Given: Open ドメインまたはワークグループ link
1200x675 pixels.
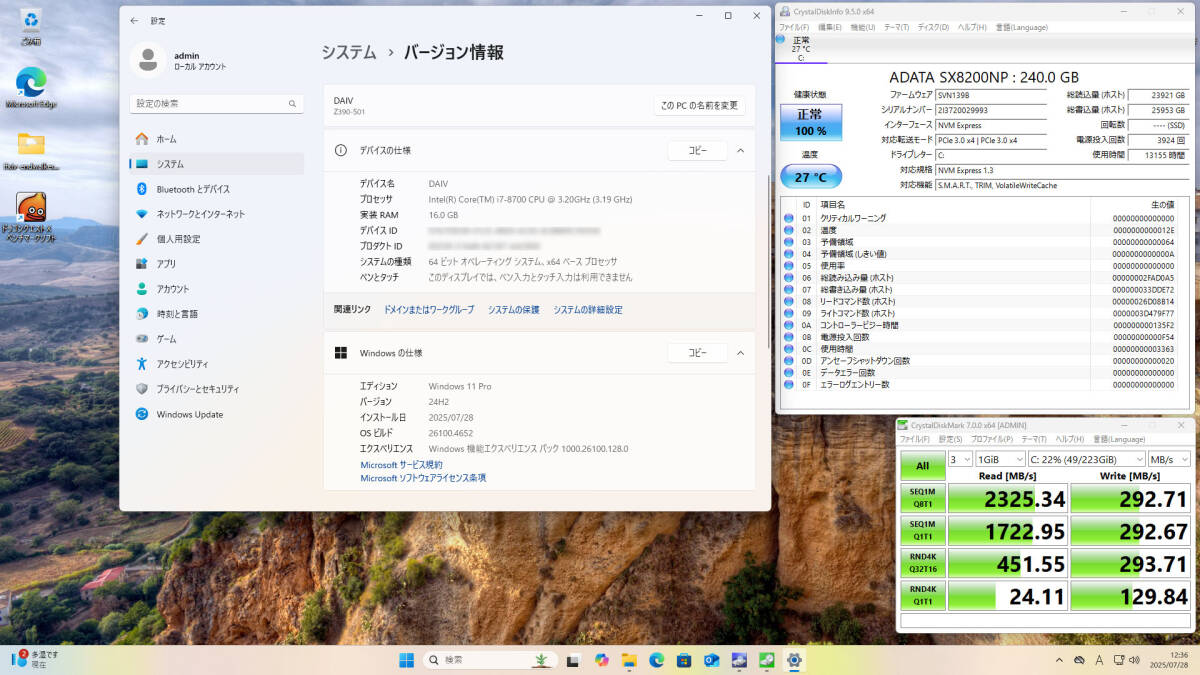Looking at the screenshot, I should tap(429, 310).
